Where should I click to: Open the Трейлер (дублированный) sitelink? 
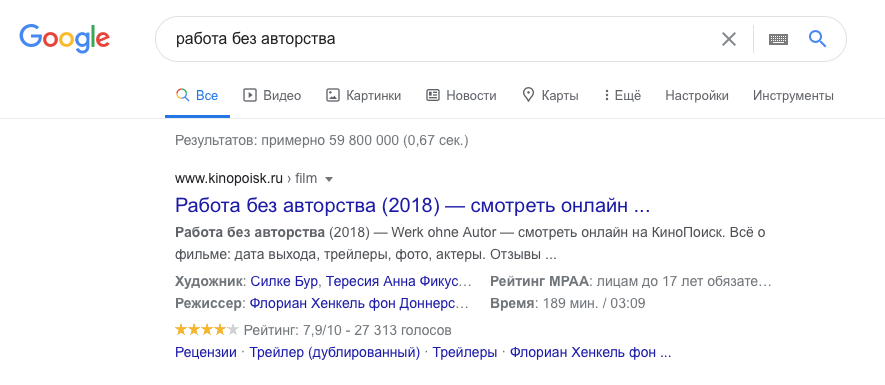(335, 353)
